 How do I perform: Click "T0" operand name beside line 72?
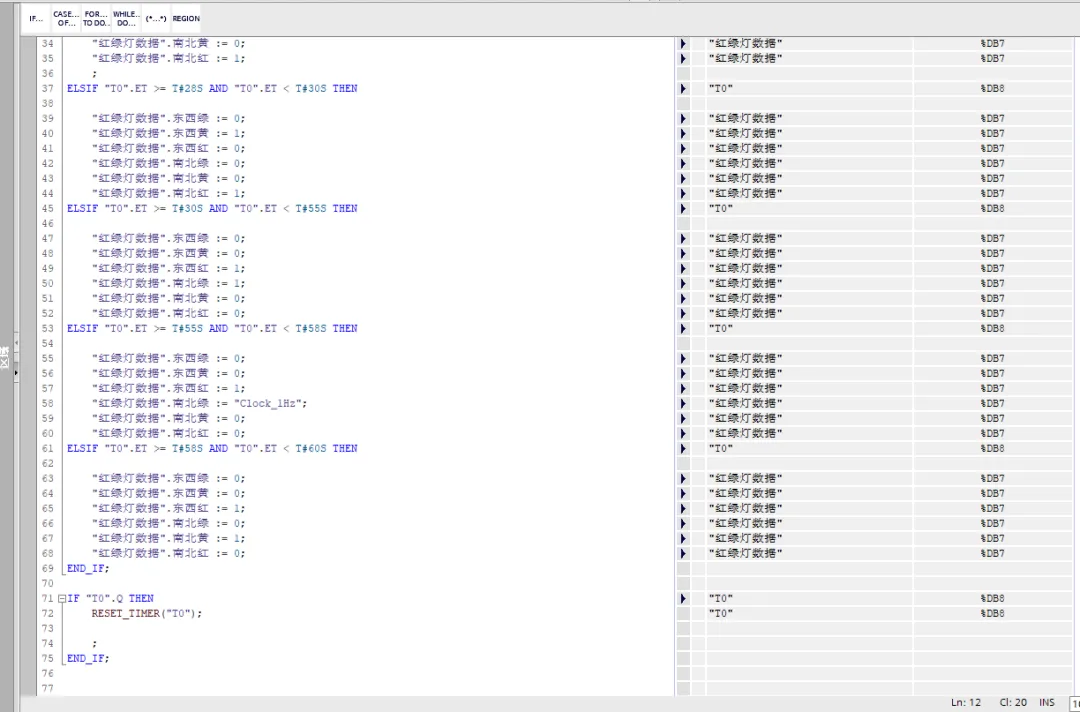721,614
